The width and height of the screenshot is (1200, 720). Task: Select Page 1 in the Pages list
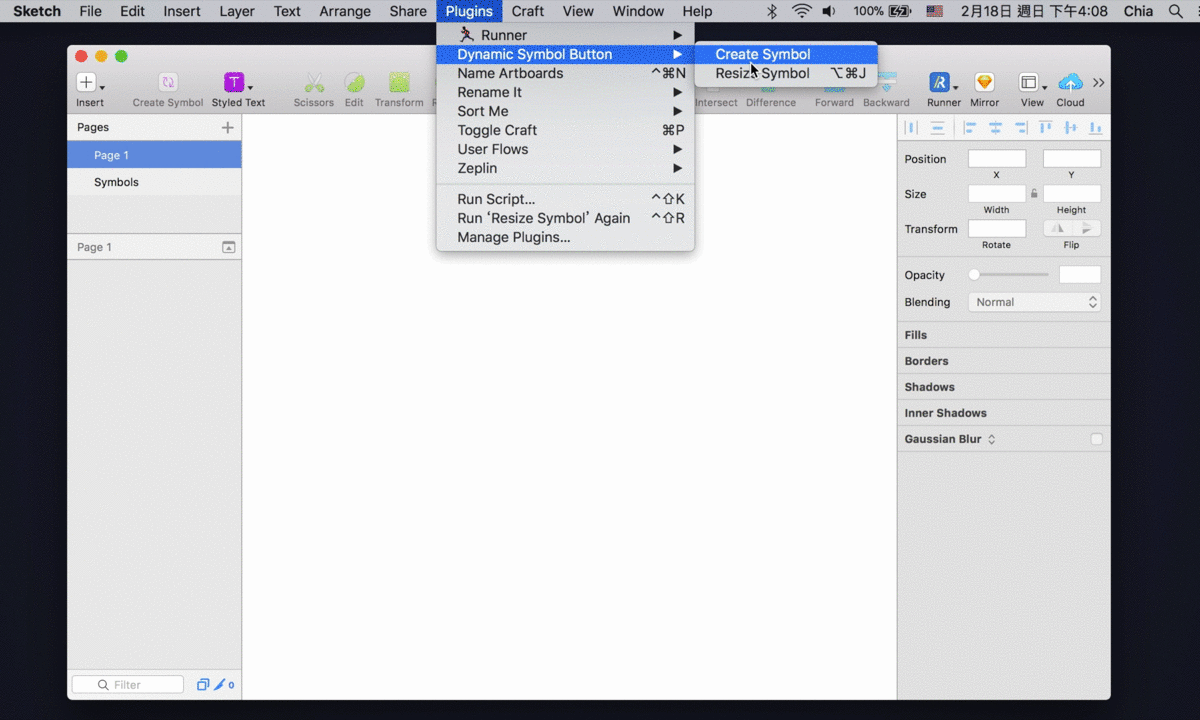click(154, 155)
